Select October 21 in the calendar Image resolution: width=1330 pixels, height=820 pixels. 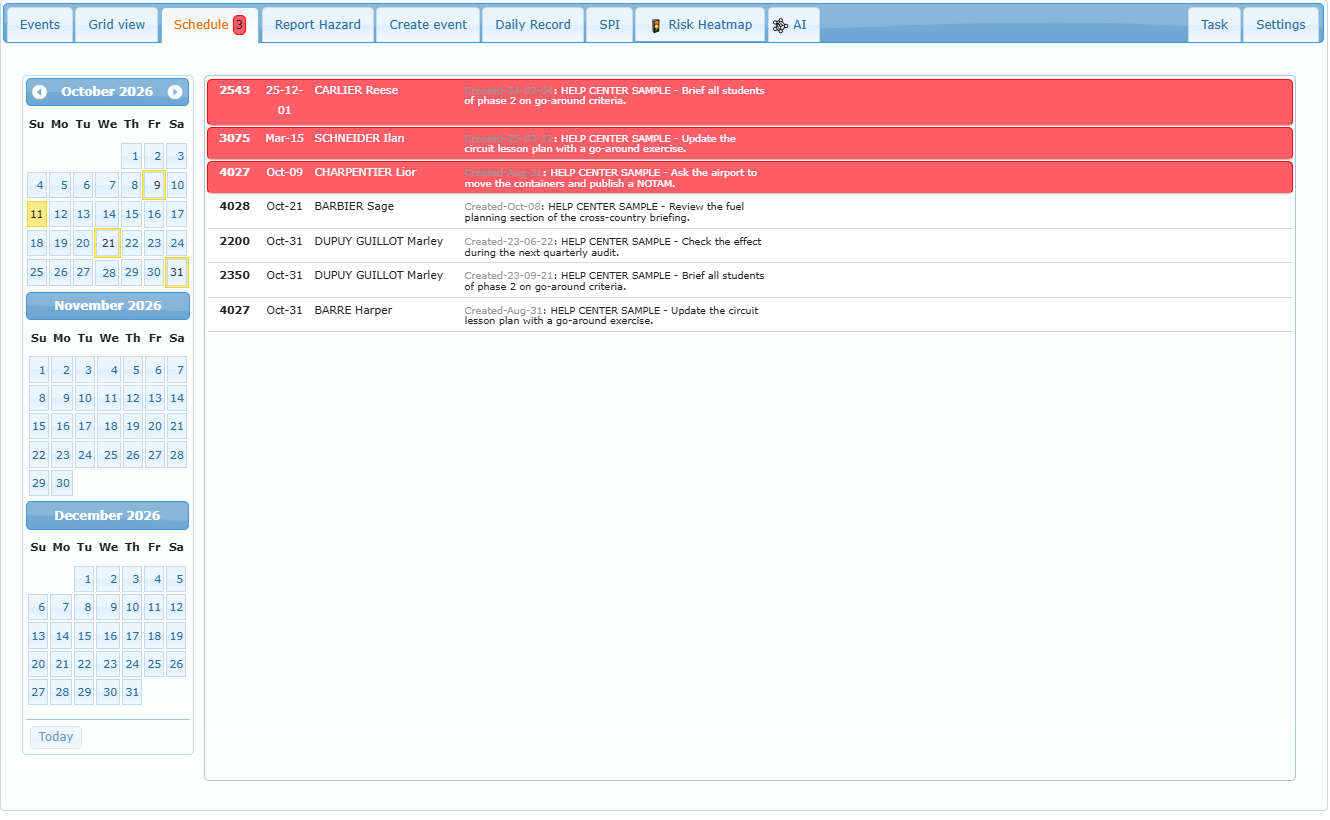point(108,243)
